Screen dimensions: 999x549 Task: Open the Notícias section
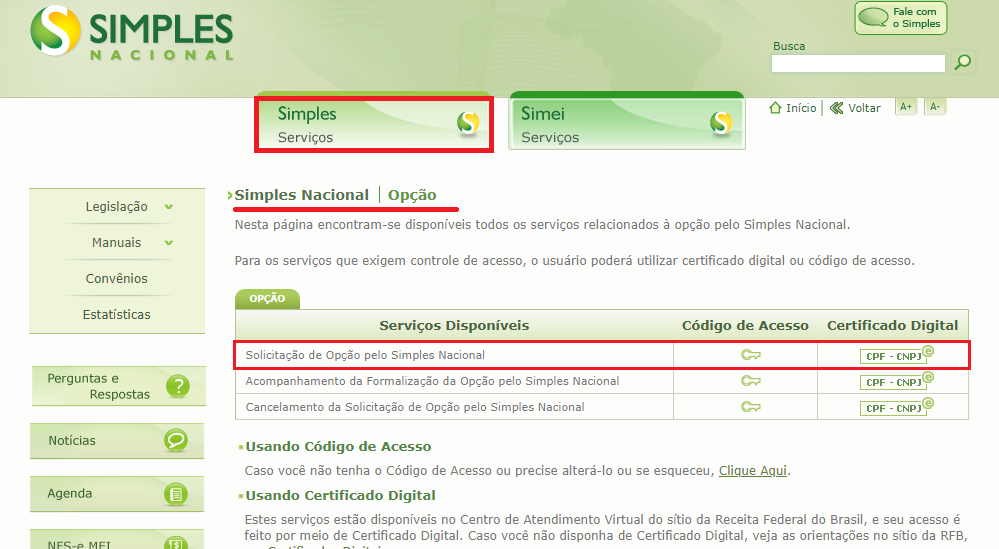[117, 441]
